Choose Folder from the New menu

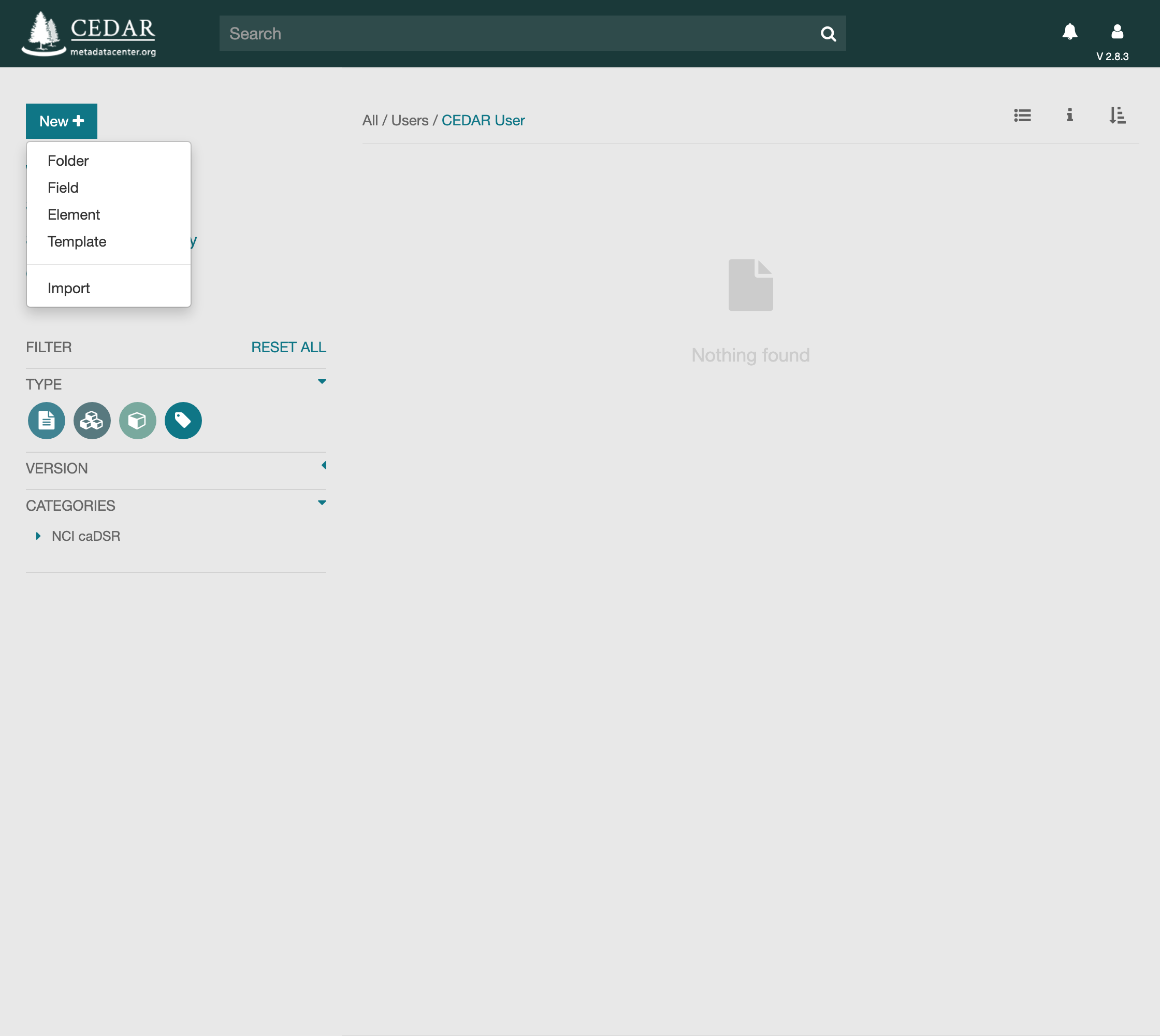tap(109, 161)
